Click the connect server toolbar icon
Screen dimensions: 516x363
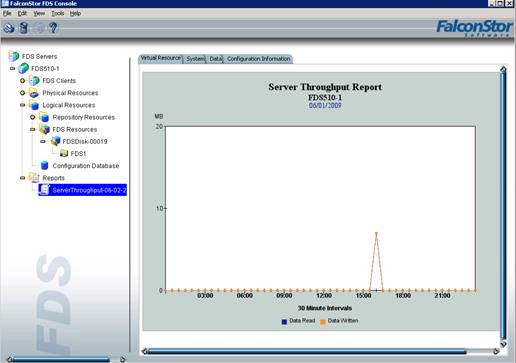(x=9, y=28)
